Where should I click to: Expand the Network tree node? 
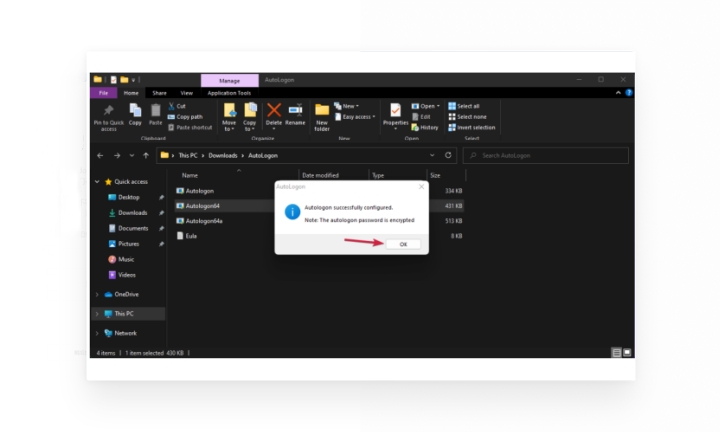click(97, 333)
